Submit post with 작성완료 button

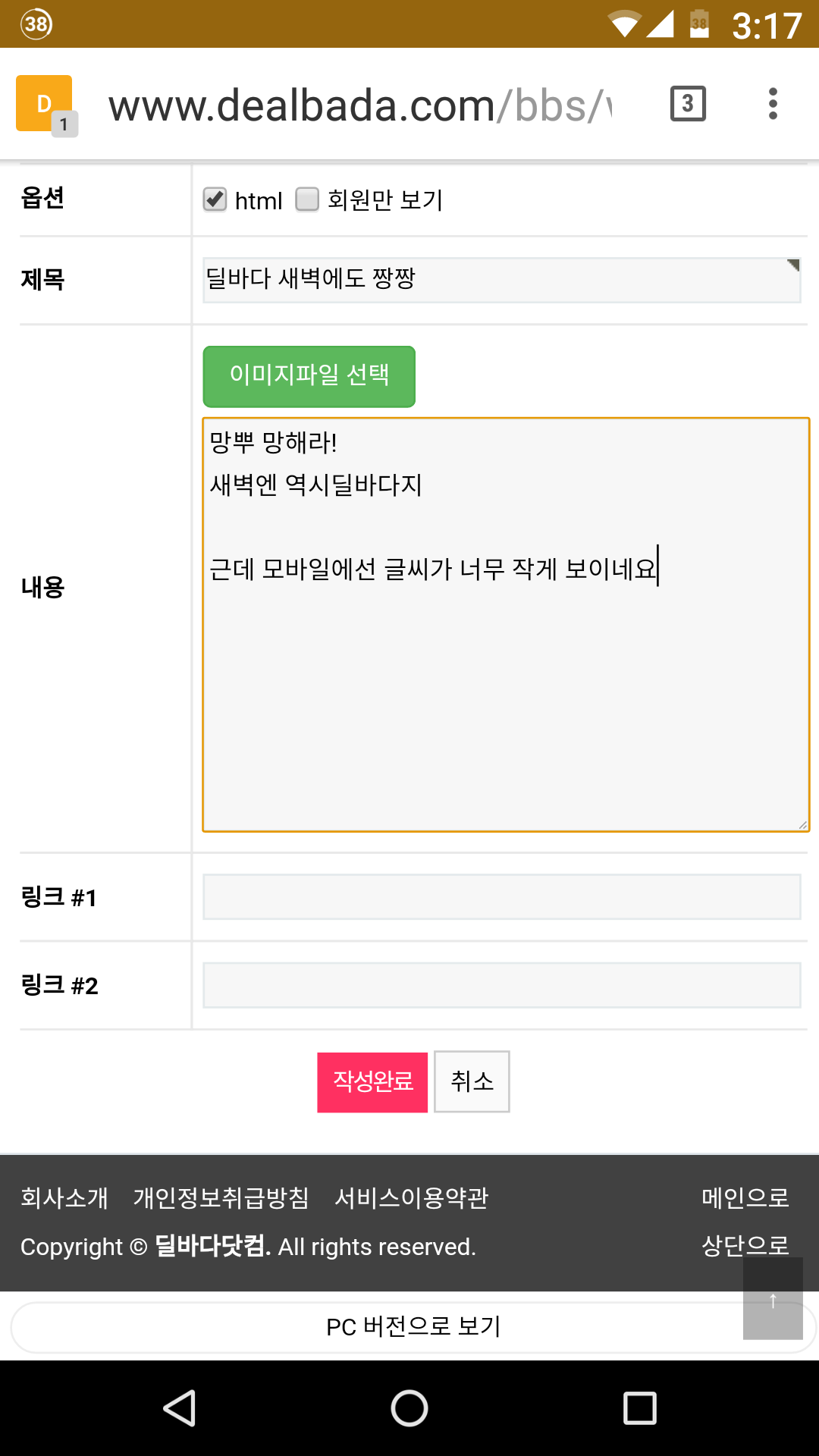coord(372,1082)
